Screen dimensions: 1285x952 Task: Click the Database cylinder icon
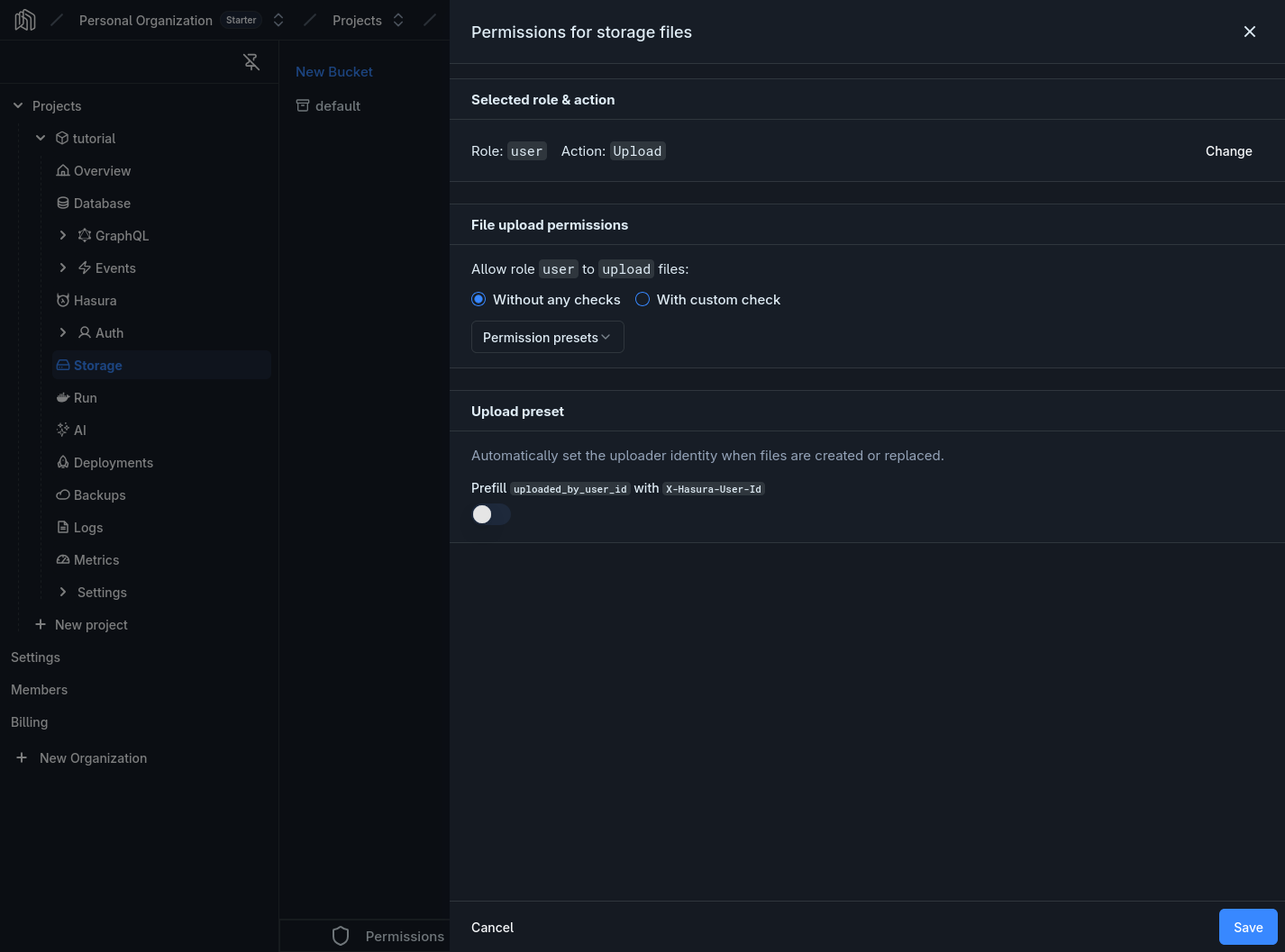click(63, 203)
